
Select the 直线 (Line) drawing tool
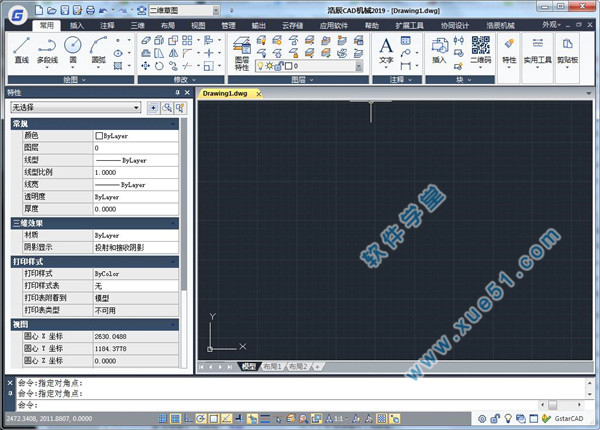tap(21, 48)
